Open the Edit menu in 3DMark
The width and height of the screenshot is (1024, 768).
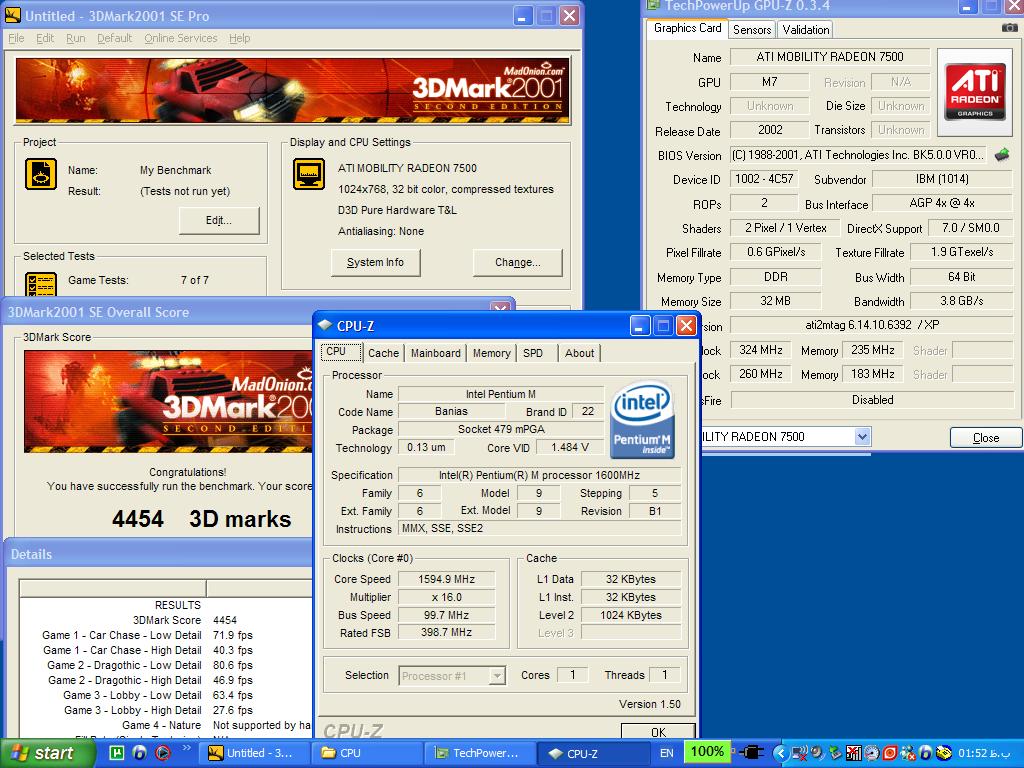pyautogui.click(x=45, y=38)
